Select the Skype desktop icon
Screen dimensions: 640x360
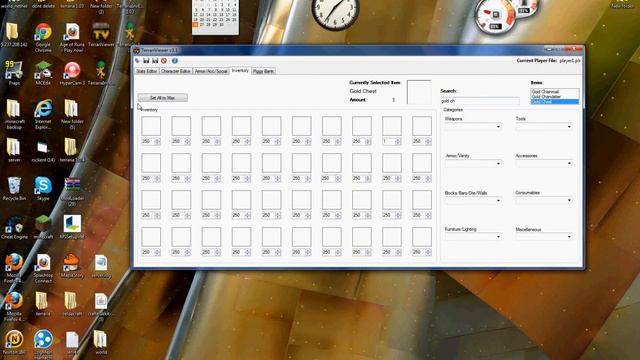point(43,189)
